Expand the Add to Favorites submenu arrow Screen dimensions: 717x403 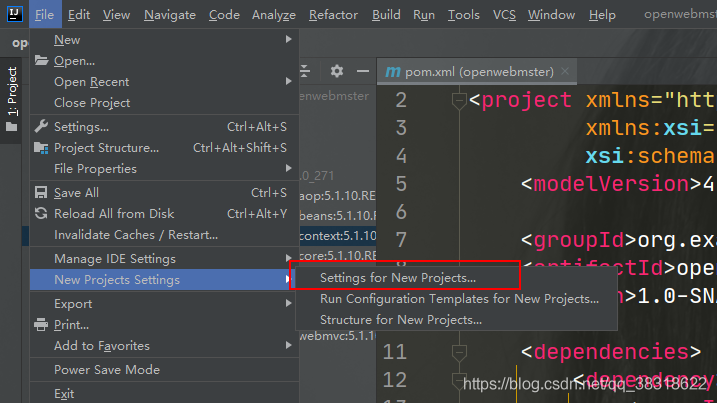point(289,345)
